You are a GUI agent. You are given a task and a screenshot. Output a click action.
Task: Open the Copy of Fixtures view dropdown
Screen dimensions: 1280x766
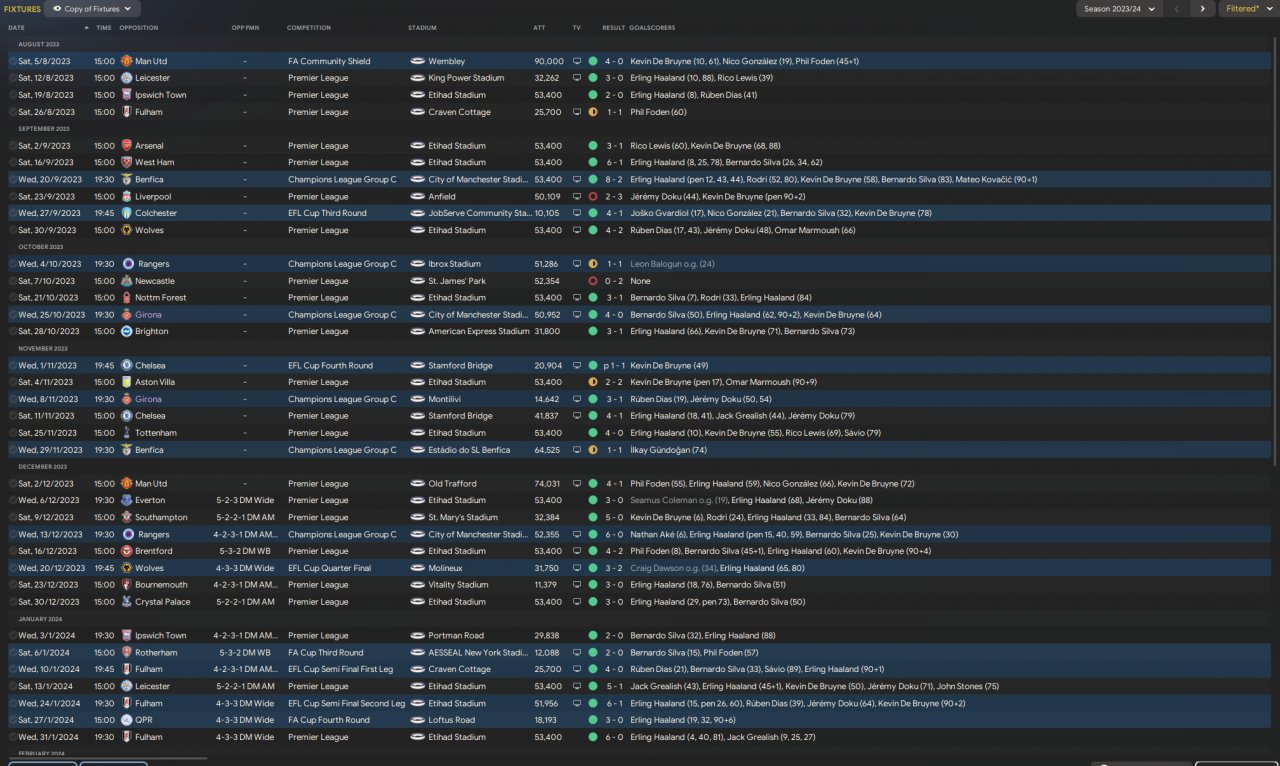93,9
